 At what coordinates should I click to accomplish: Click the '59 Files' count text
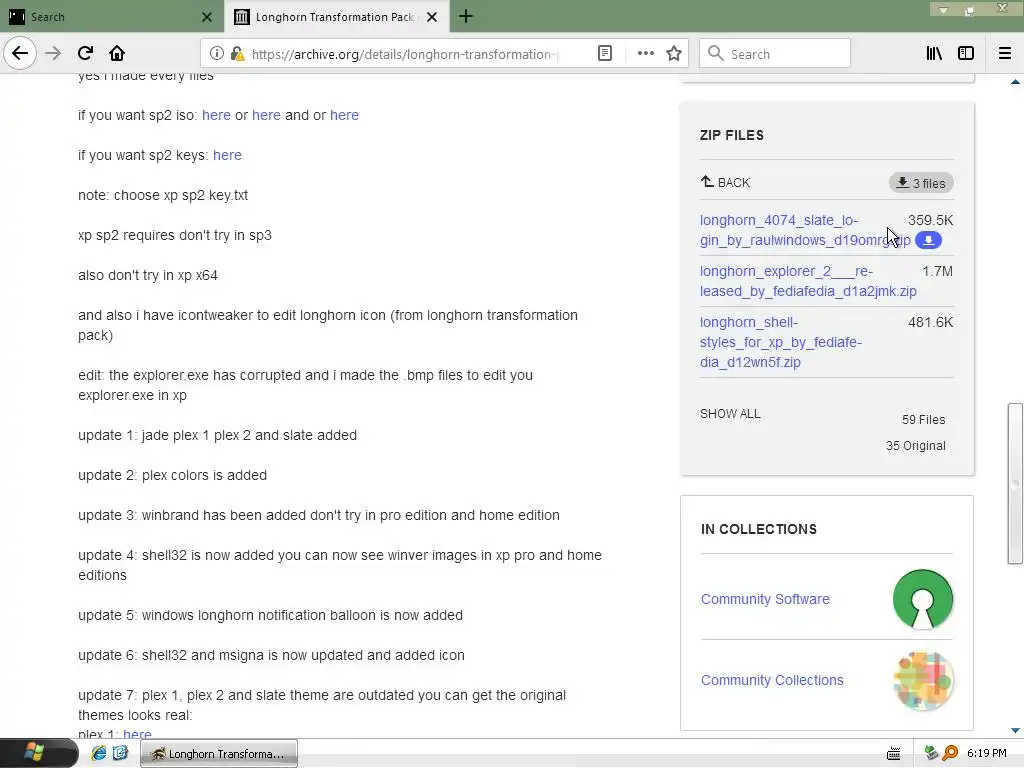(923, 419)
